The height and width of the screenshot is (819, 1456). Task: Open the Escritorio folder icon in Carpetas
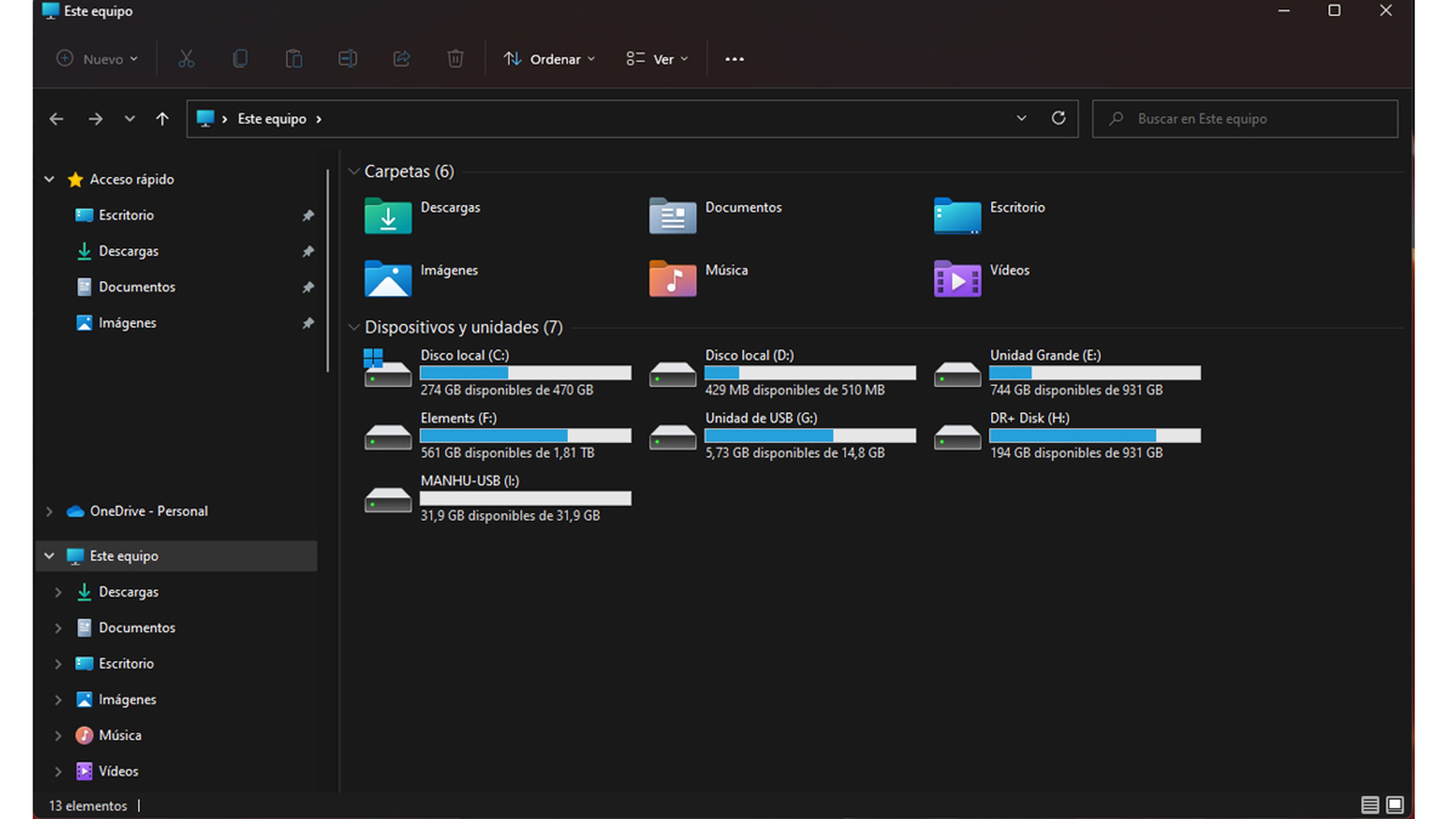pos(957,215)
